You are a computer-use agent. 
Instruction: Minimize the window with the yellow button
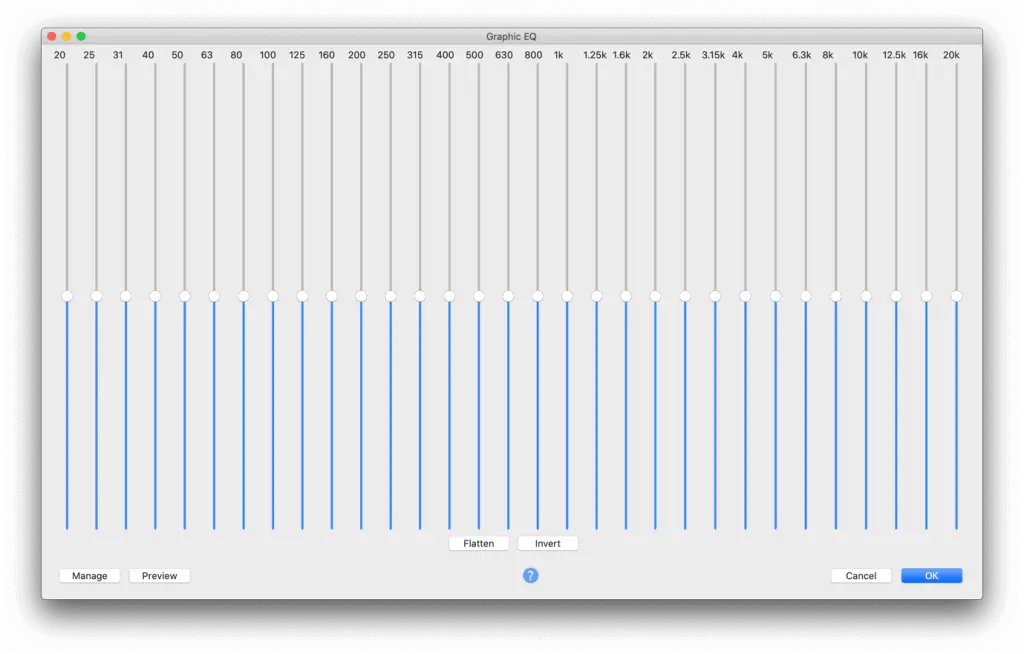[66, 37]
